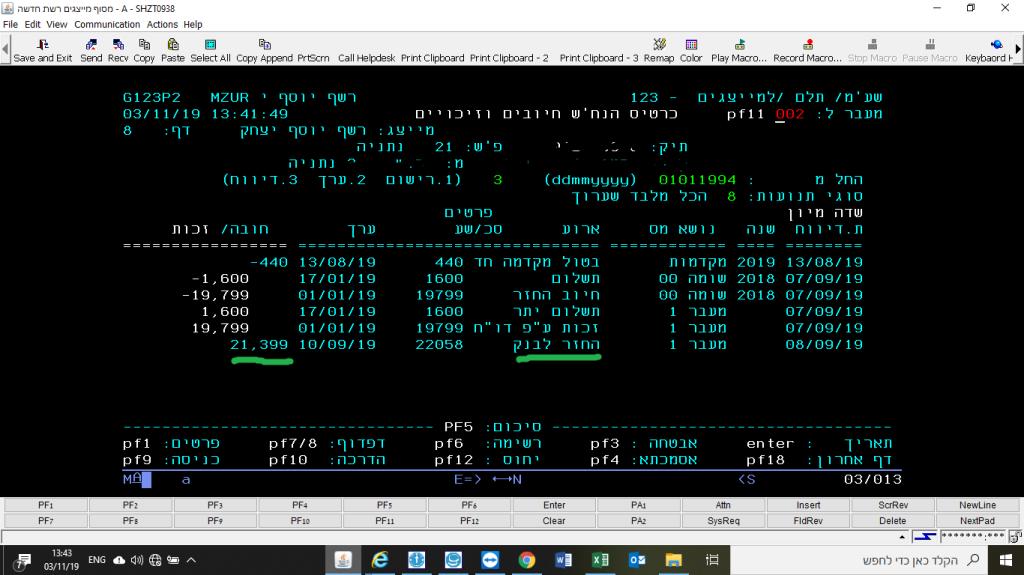Click the SysReq keypad button
1024x575 pixels.
[x=723, y=521]
